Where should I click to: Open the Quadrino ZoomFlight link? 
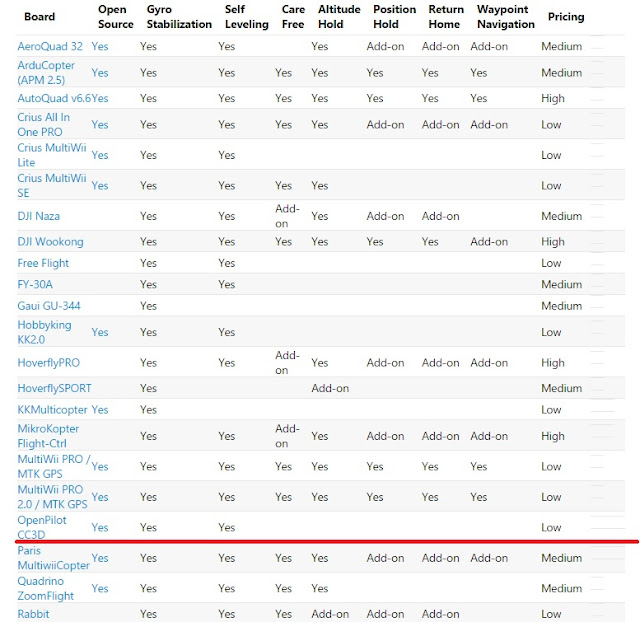pyautogui.click(x=45, y=589)
